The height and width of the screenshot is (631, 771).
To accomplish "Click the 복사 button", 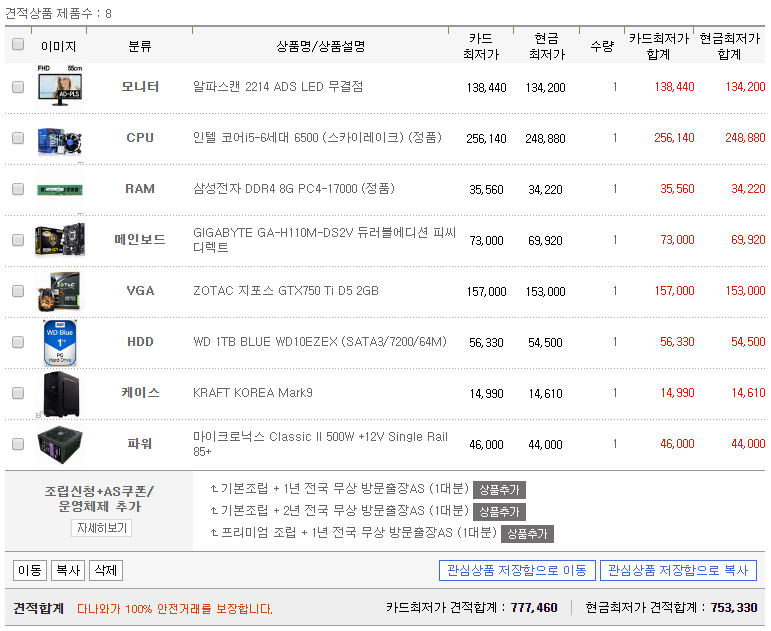I will [x=68, y=571].
